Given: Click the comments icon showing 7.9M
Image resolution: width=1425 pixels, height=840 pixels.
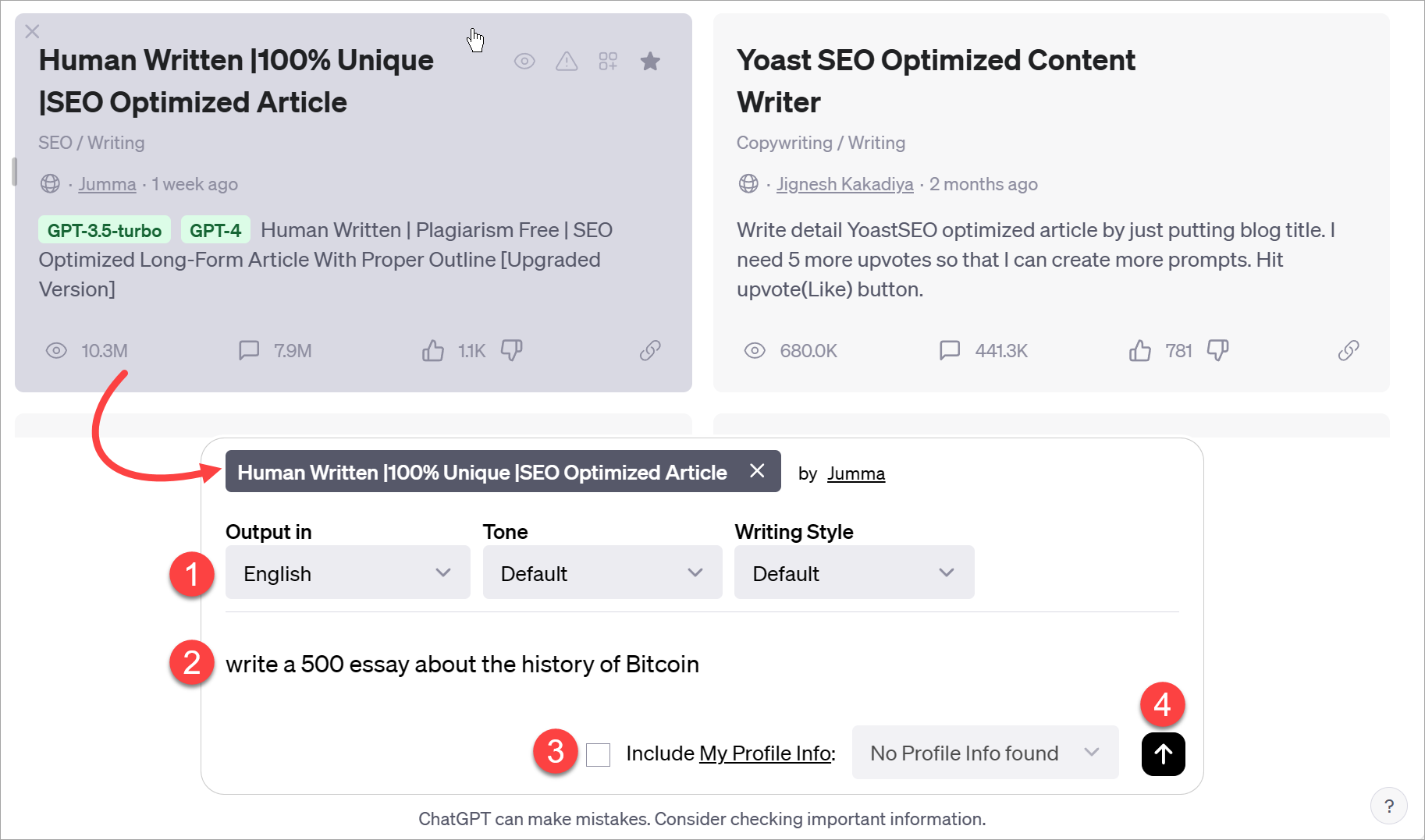Looking at the screenshot, I should (249, 350).
